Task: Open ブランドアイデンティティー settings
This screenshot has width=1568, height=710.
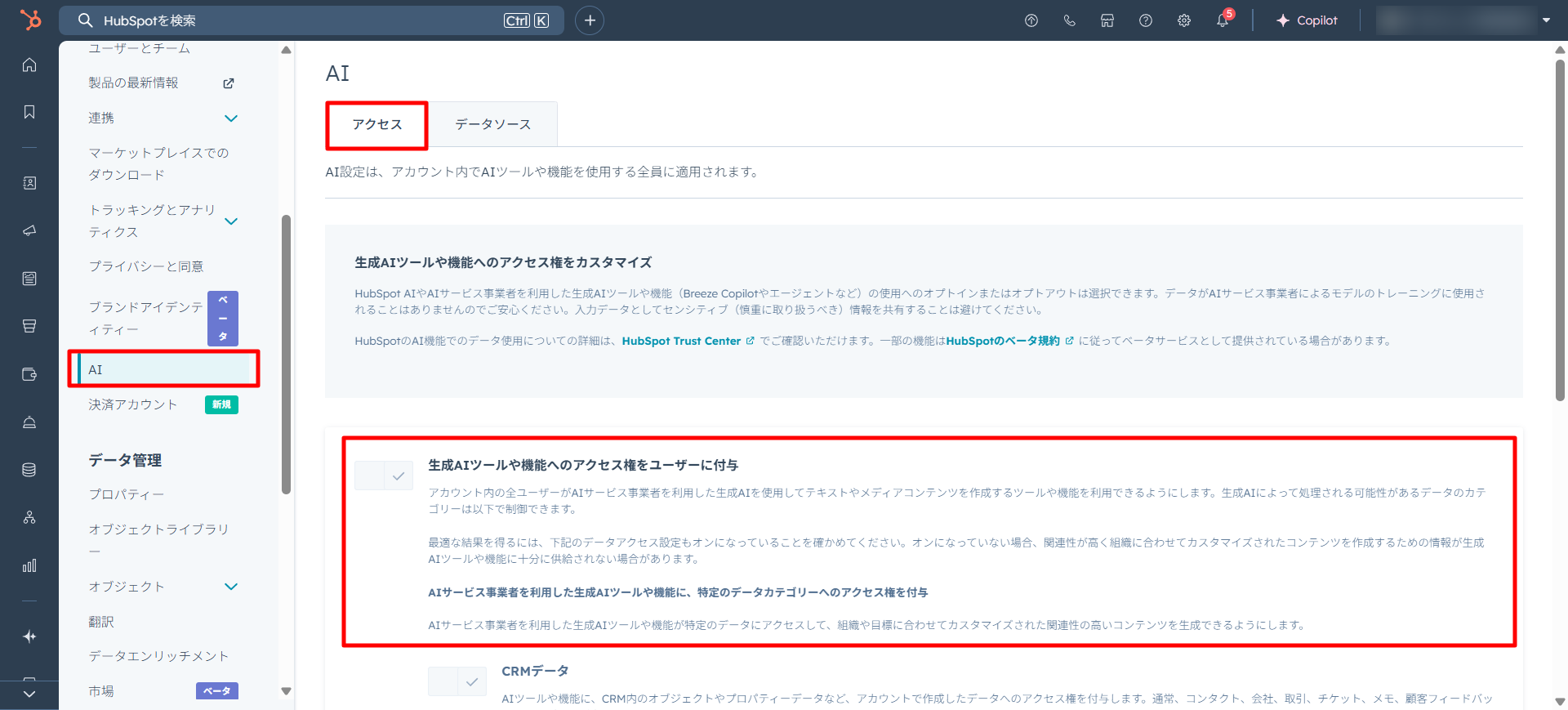Action: pos(145,318)
